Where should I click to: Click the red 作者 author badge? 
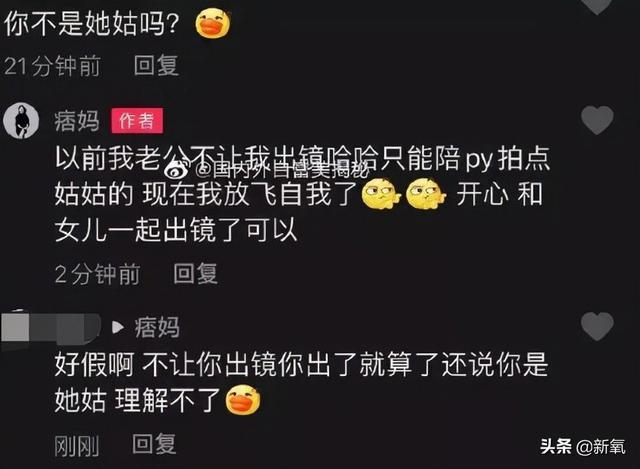pos(137,121)
